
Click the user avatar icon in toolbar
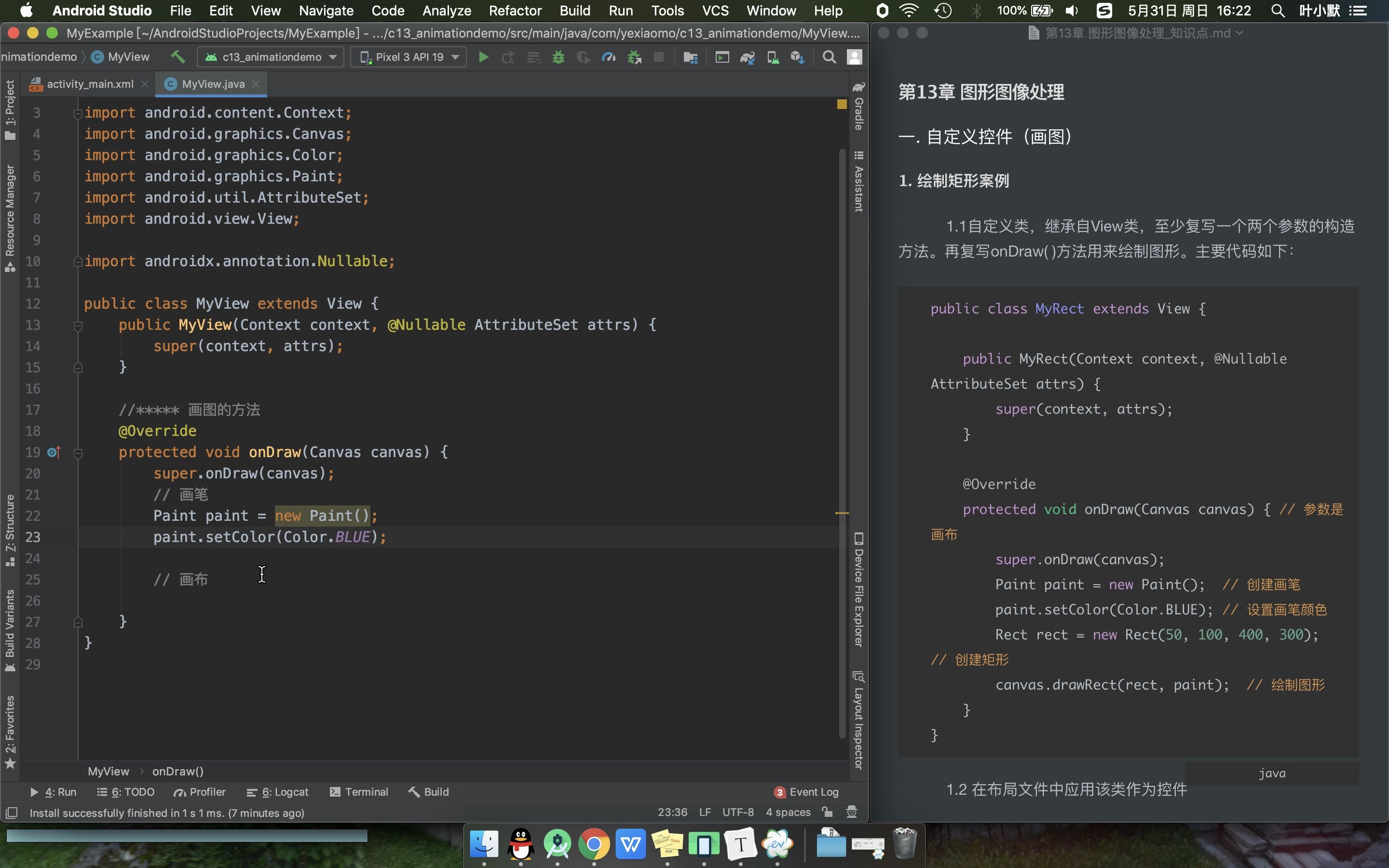coord(854,57)
